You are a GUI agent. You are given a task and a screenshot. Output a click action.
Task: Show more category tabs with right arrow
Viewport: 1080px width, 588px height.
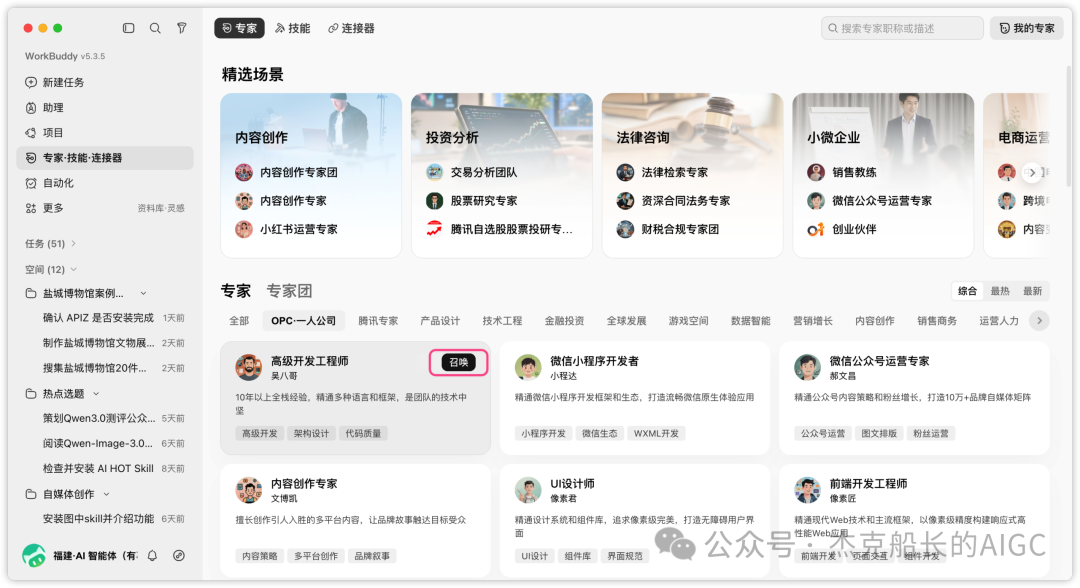(x=1039, y=321)
